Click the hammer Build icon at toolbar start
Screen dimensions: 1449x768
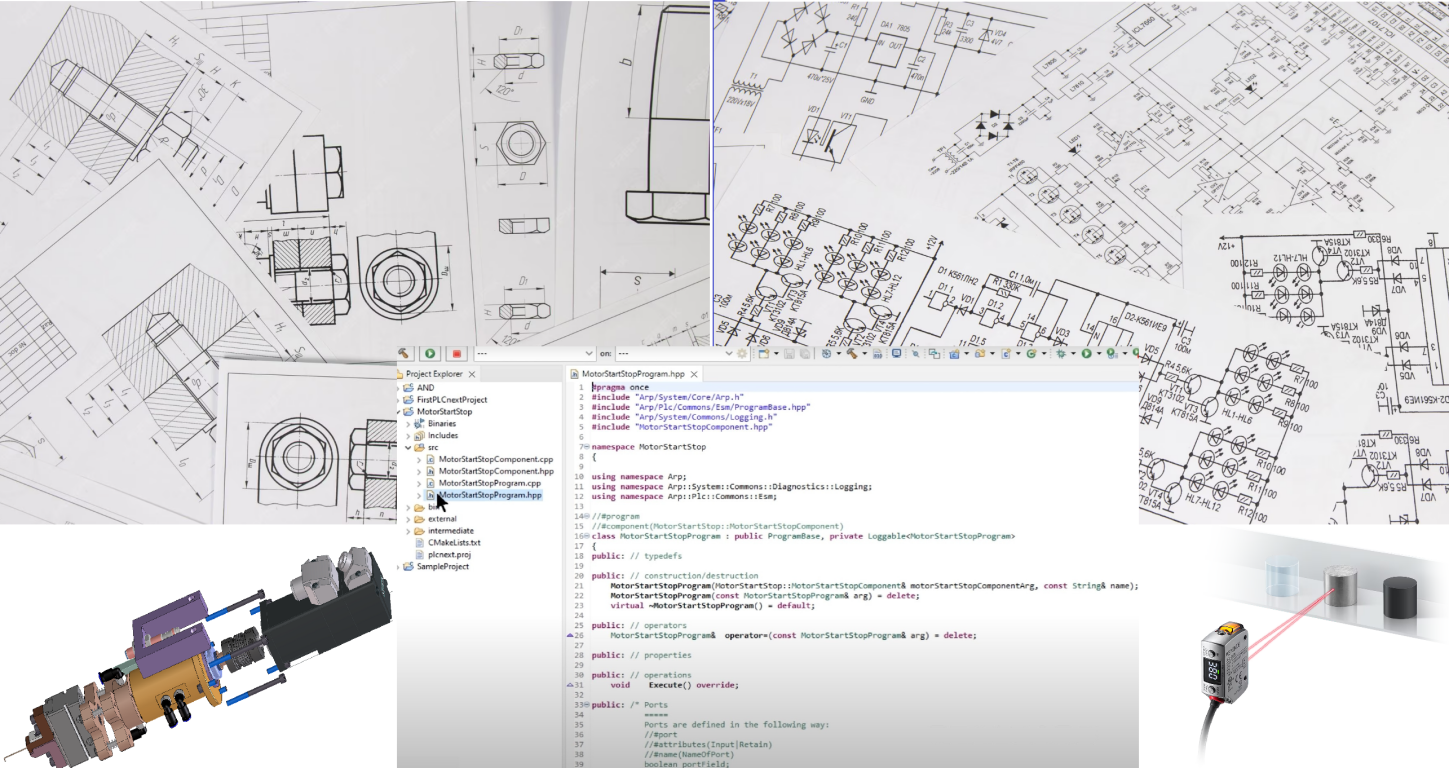(404, 353)
